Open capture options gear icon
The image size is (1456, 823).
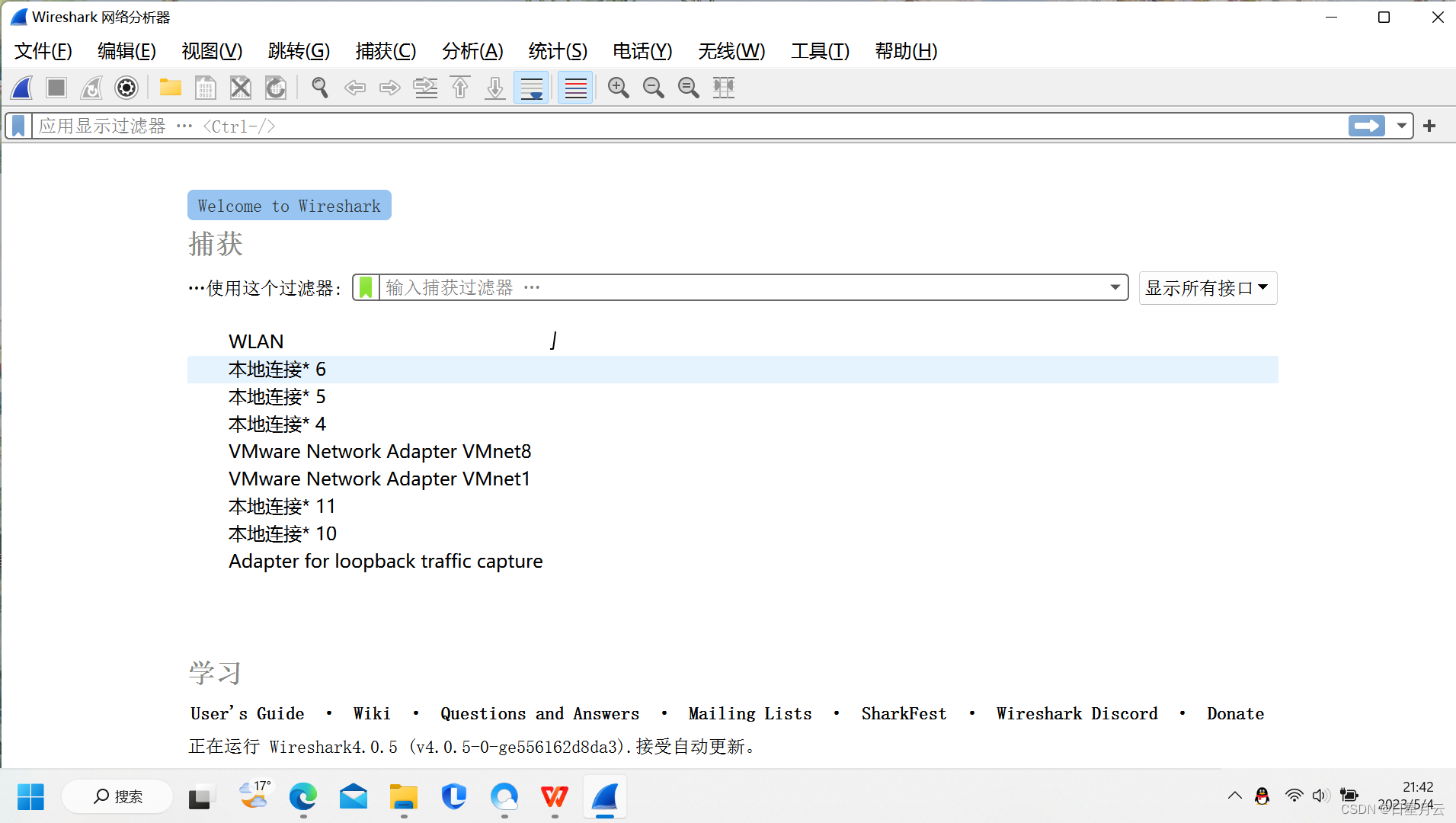(x=126, y=88)
